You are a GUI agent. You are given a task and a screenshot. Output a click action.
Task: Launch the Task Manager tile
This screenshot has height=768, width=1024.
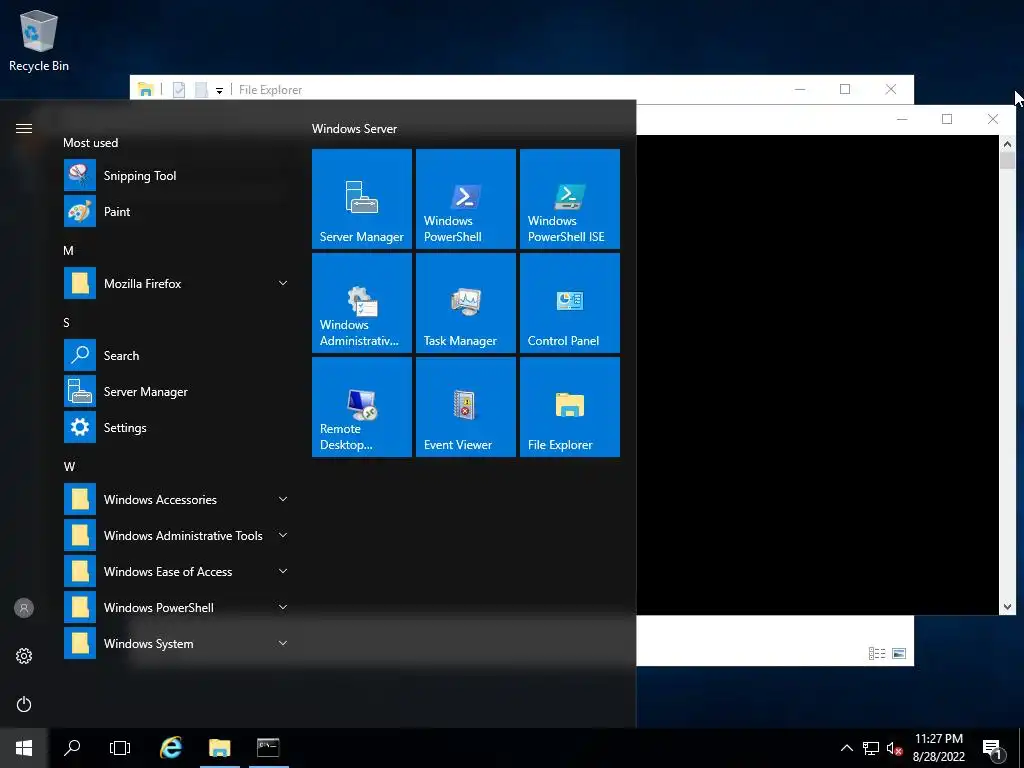466,303
